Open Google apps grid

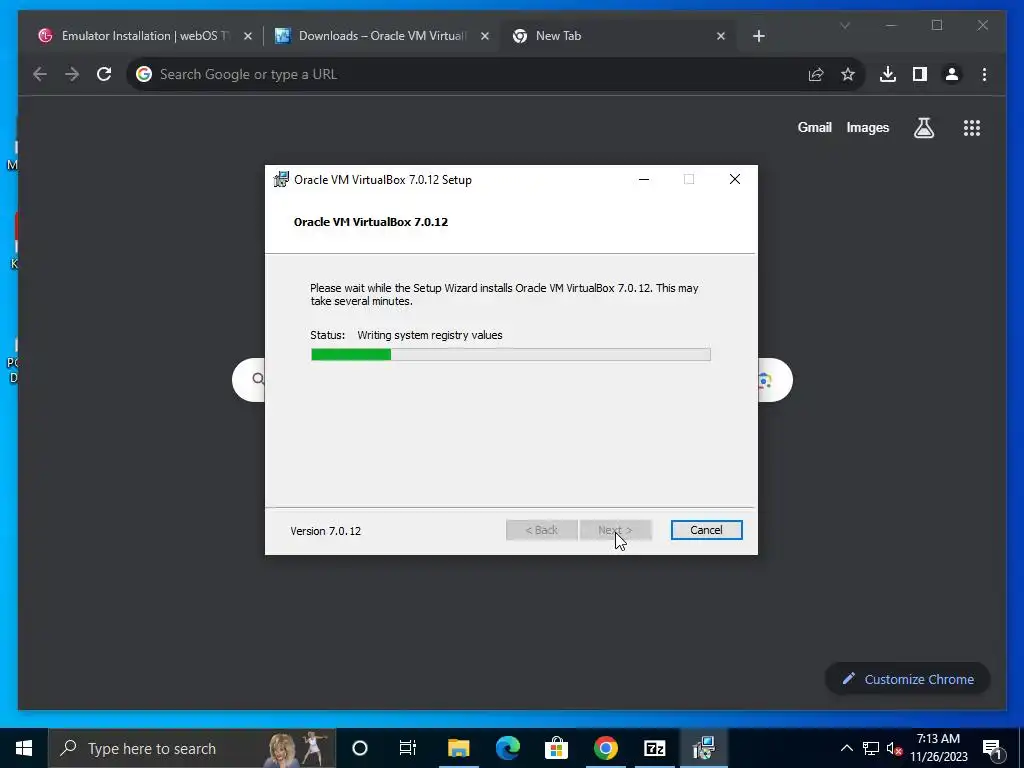[972, 128]
